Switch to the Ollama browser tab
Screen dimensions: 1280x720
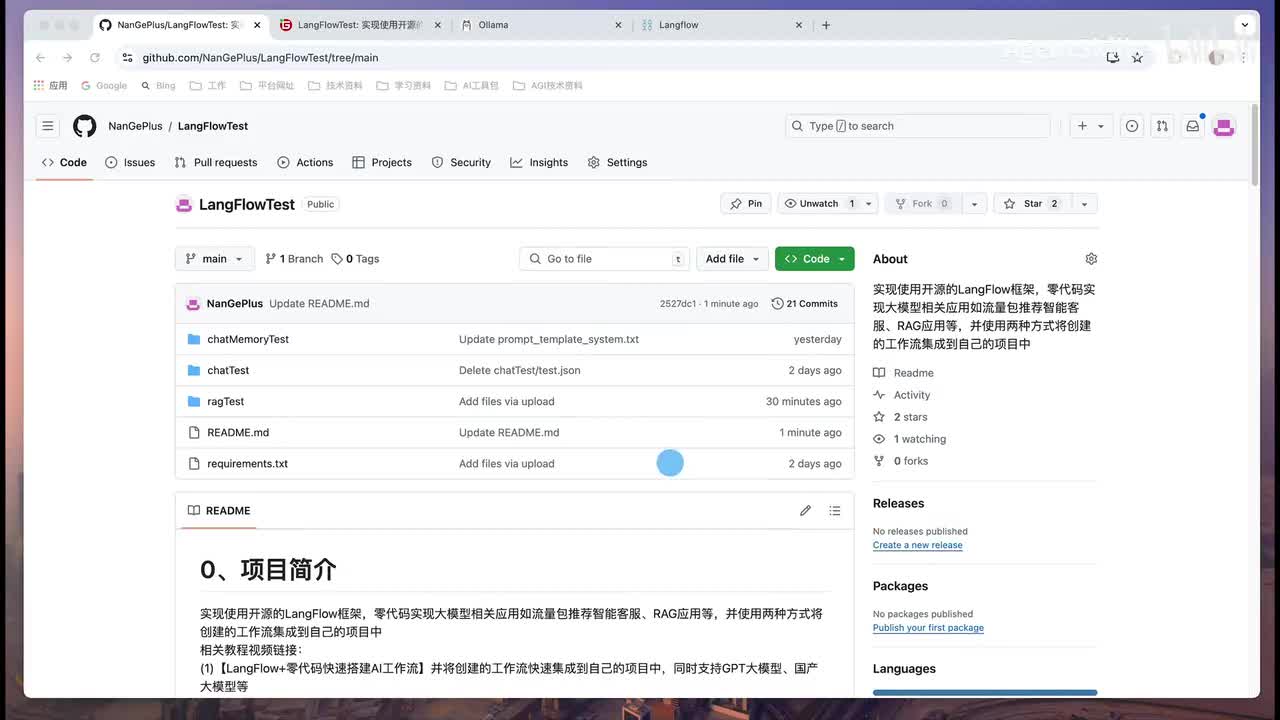coord(540,25)
